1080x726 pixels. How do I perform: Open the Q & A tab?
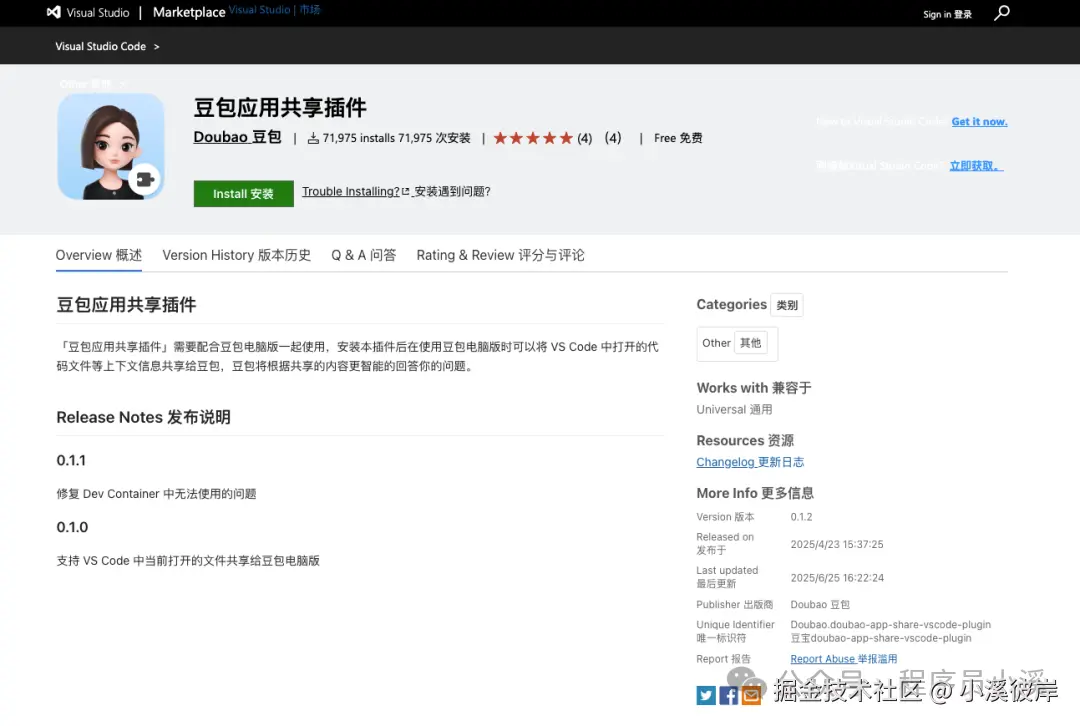tap(363, 255)
